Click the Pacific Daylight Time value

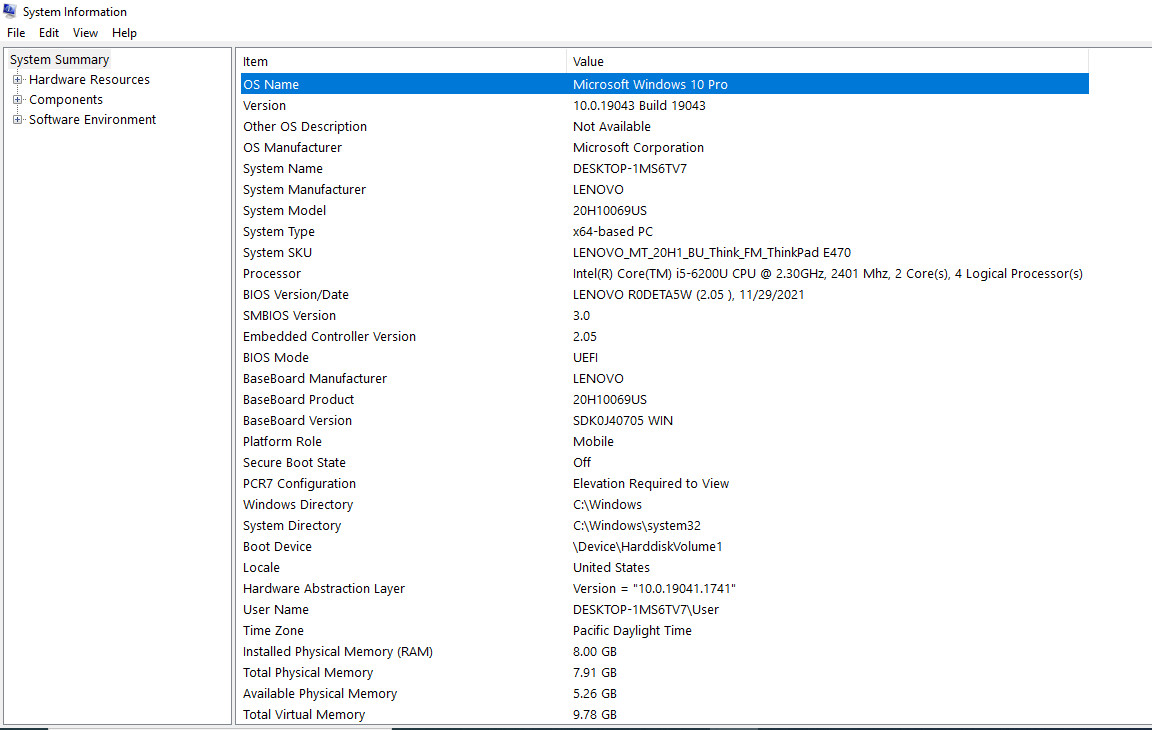coord(632,631)
